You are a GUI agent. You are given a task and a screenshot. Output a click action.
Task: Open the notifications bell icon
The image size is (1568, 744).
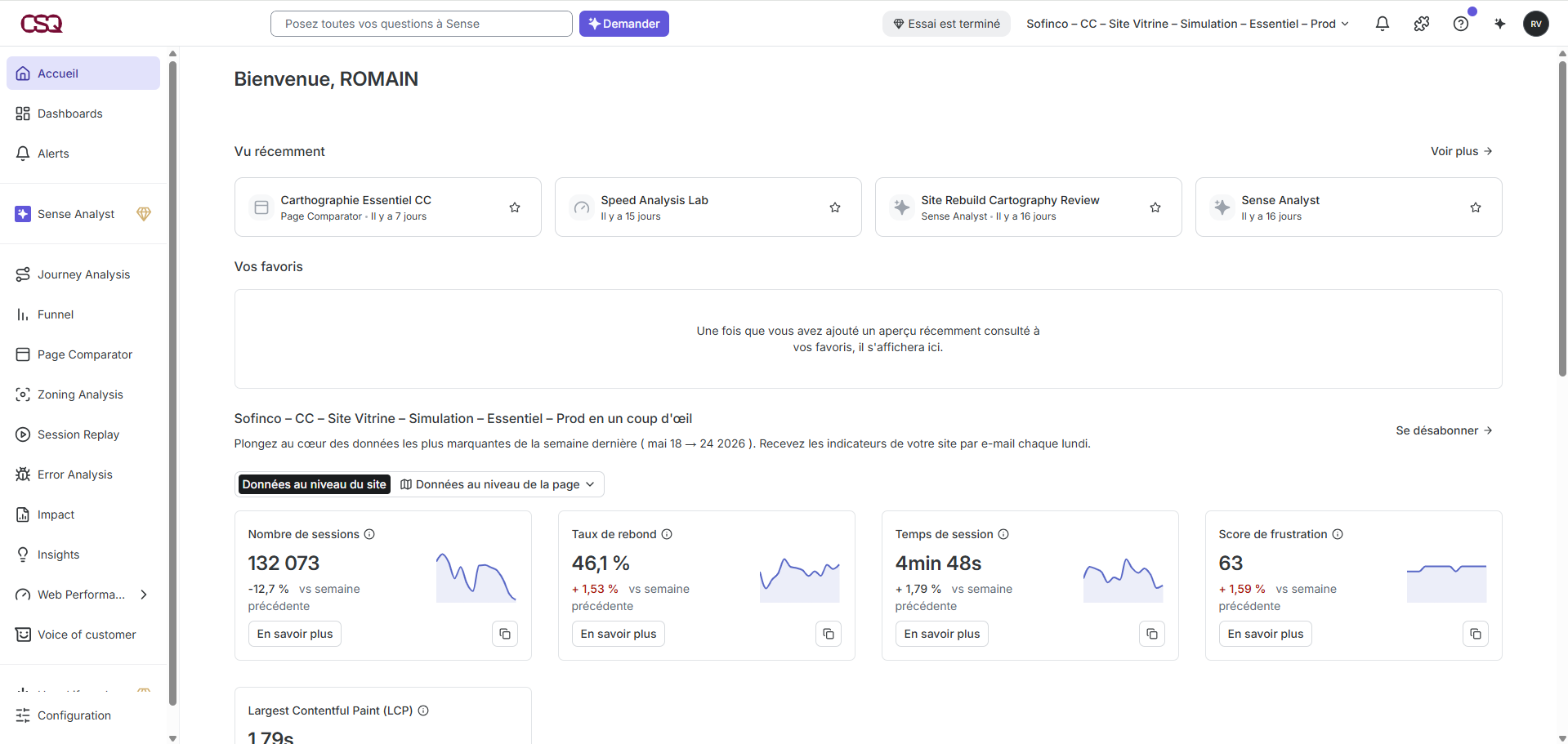tap(1383, 24)
